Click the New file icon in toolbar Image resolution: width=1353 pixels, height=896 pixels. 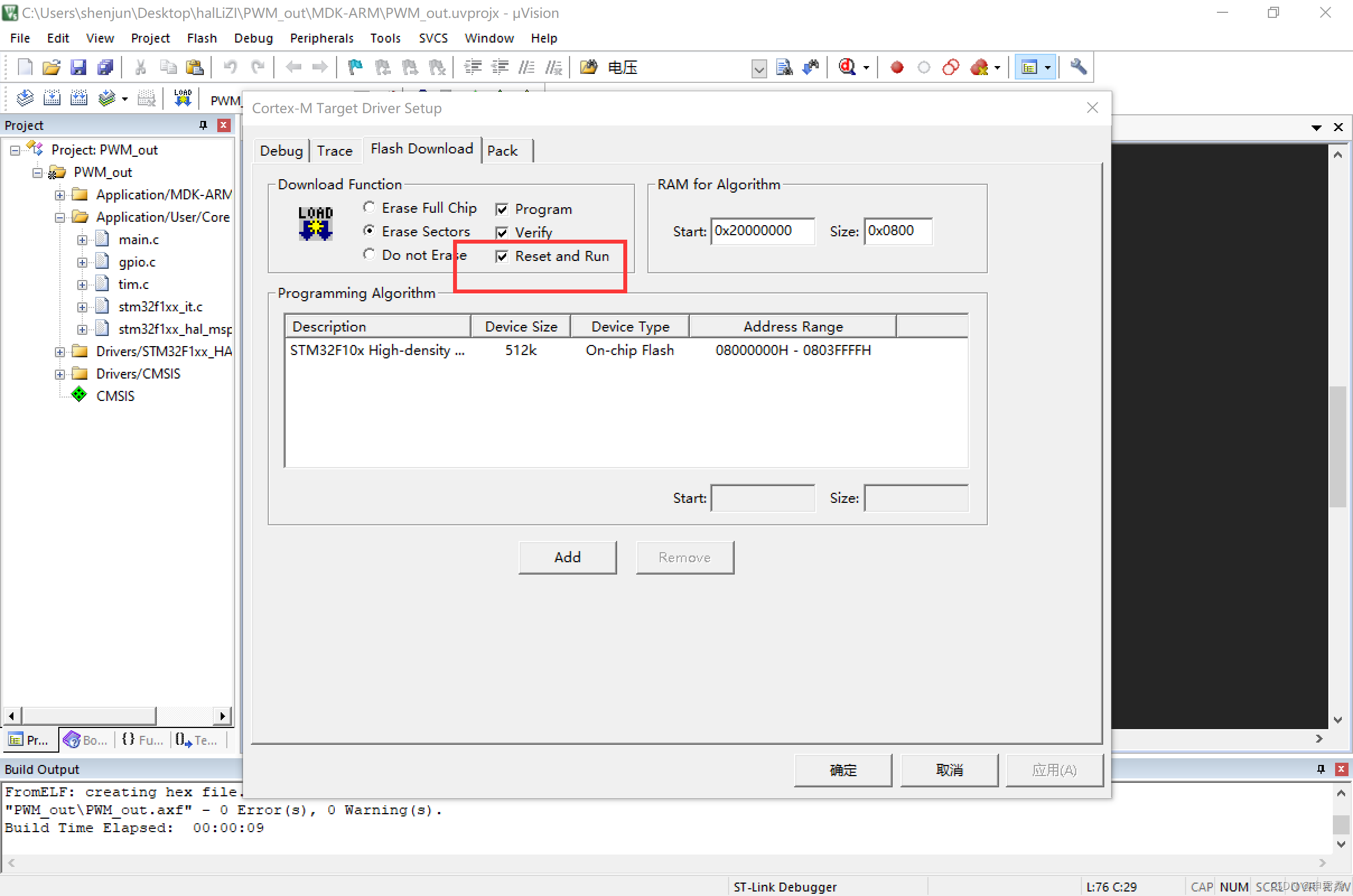click(x=25, y=67)
